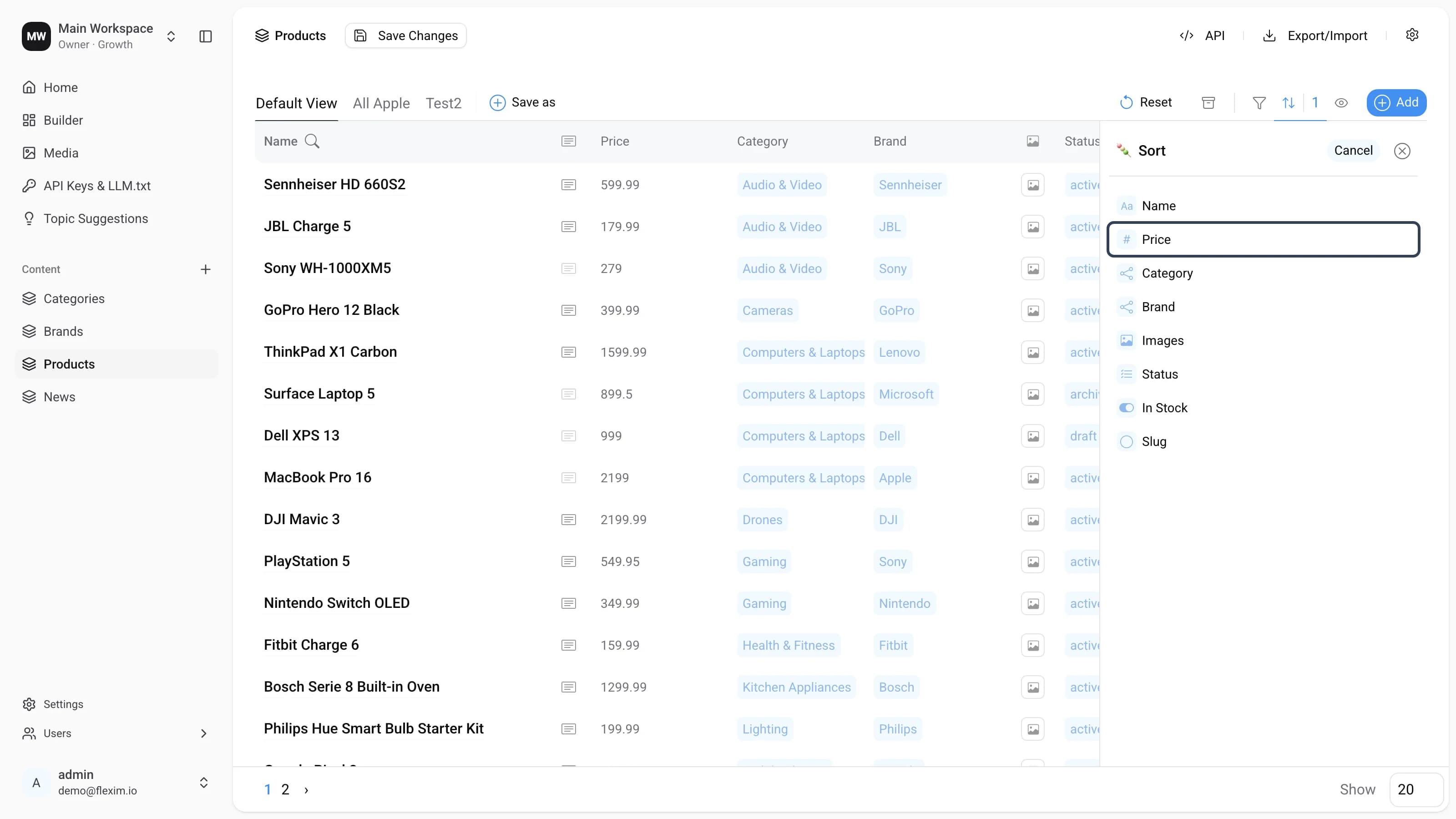Click the search icon beside Name header
Viewport: 1456px width, 819px height.
tap(312, 142)
